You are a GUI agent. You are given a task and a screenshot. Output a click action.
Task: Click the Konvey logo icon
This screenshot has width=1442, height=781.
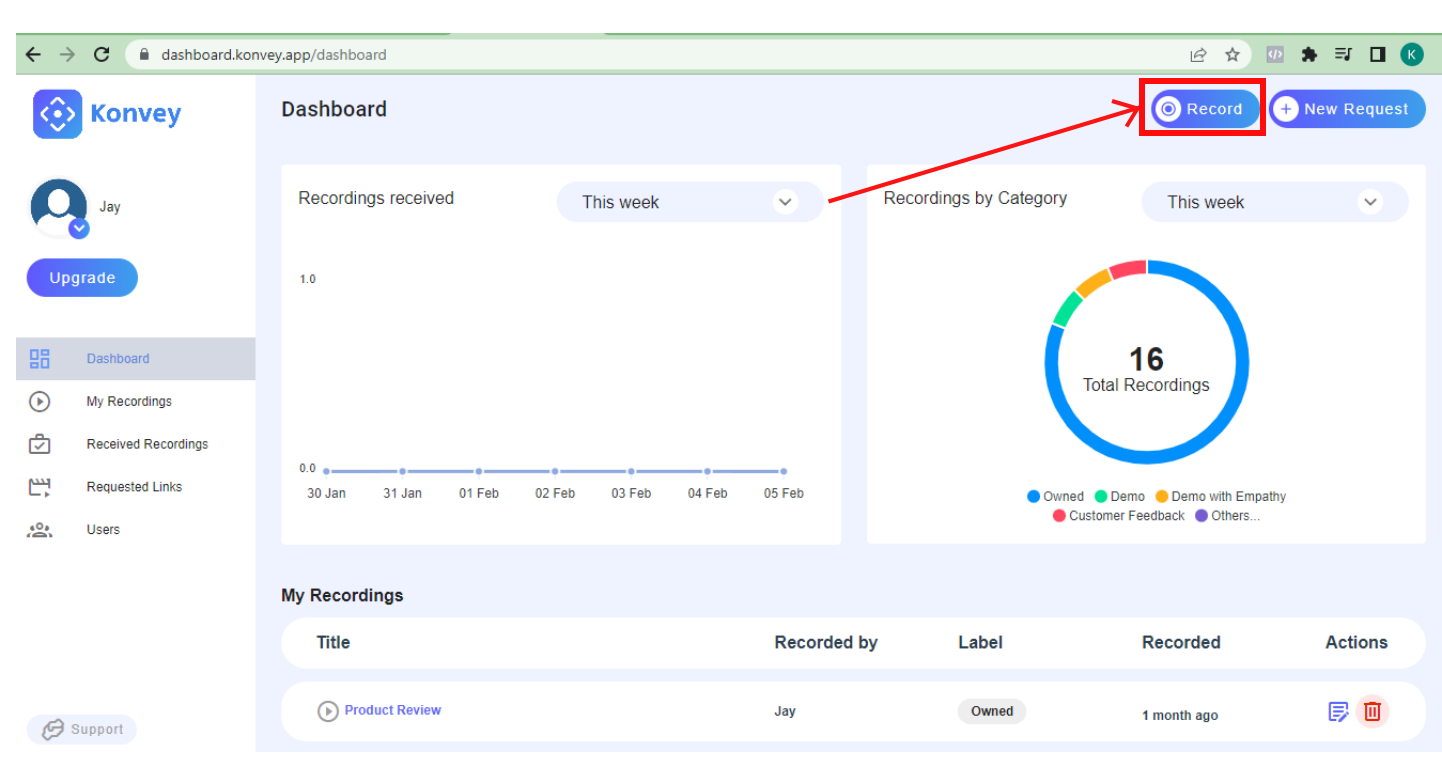coord(57,114)
